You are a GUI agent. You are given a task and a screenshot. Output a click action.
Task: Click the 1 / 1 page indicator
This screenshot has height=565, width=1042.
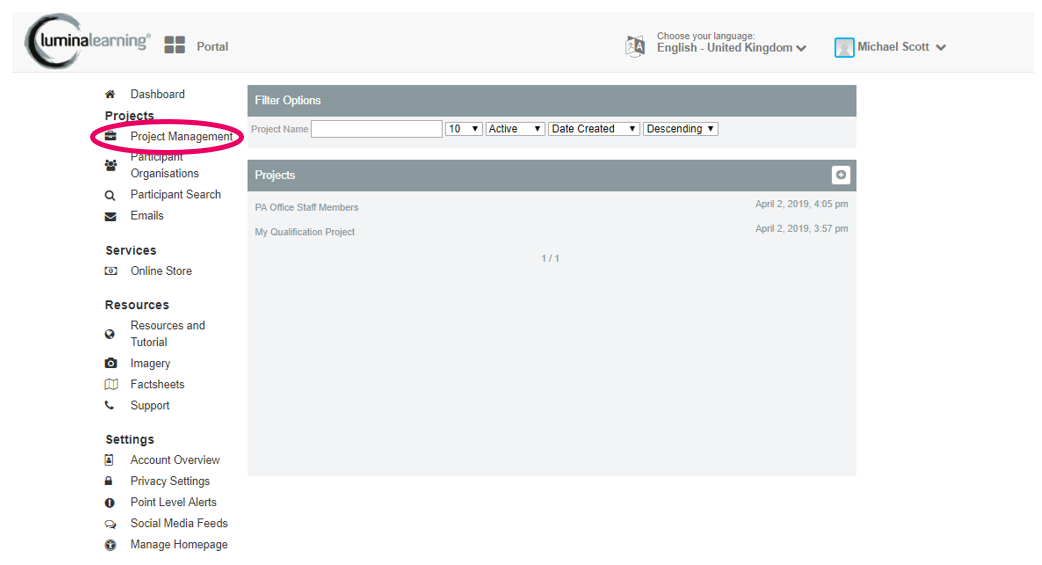550,258
